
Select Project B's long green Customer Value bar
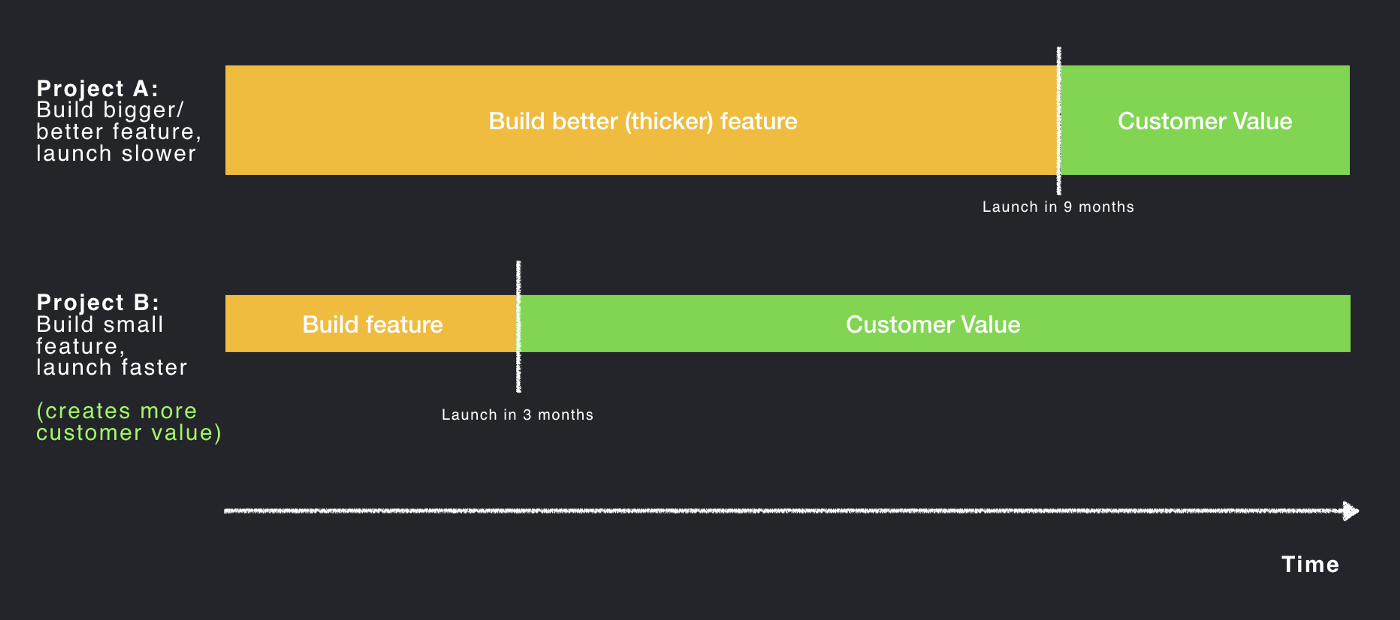pos(934,323)
